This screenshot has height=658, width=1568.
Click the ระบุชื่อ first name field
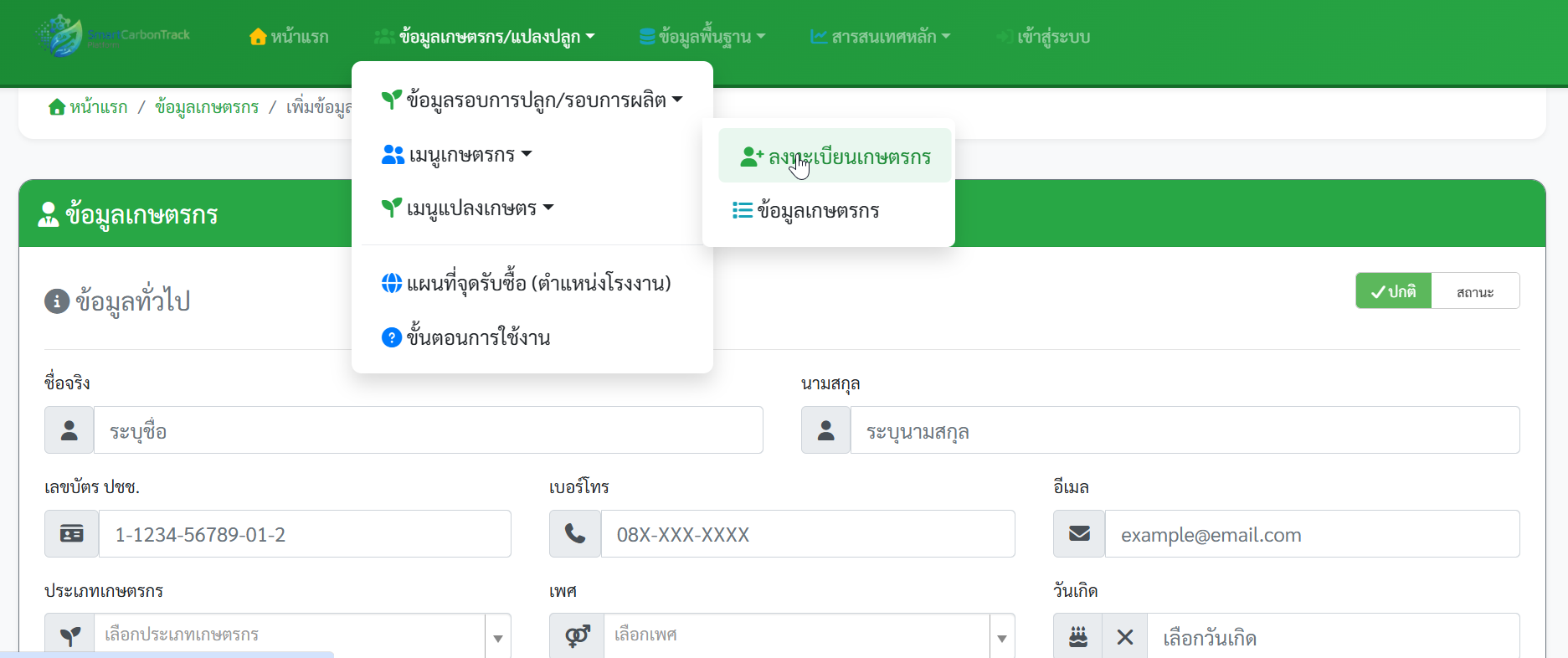[429, 430]
